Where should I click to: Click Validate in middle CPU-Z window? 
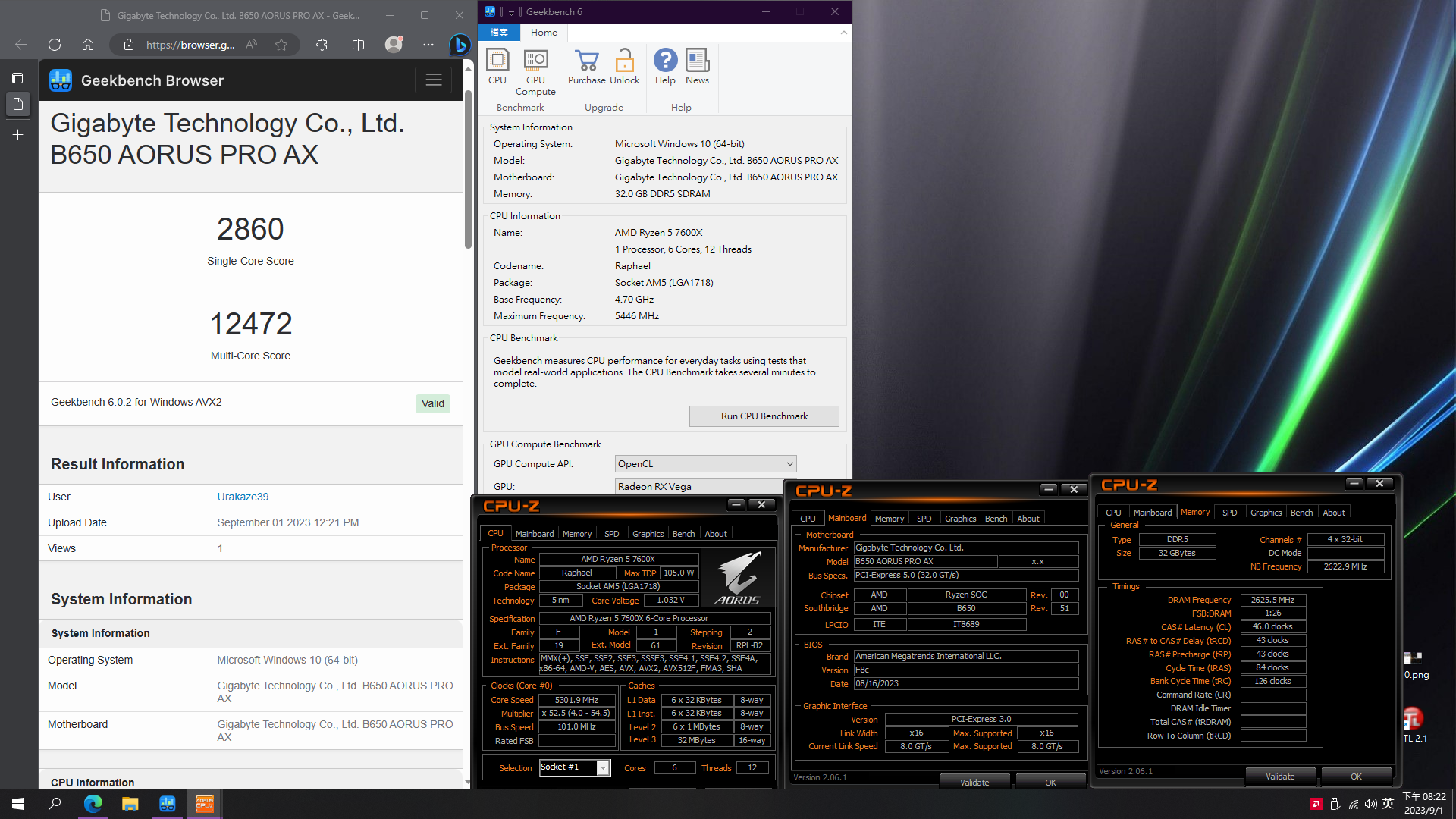(x=974, y=782)
